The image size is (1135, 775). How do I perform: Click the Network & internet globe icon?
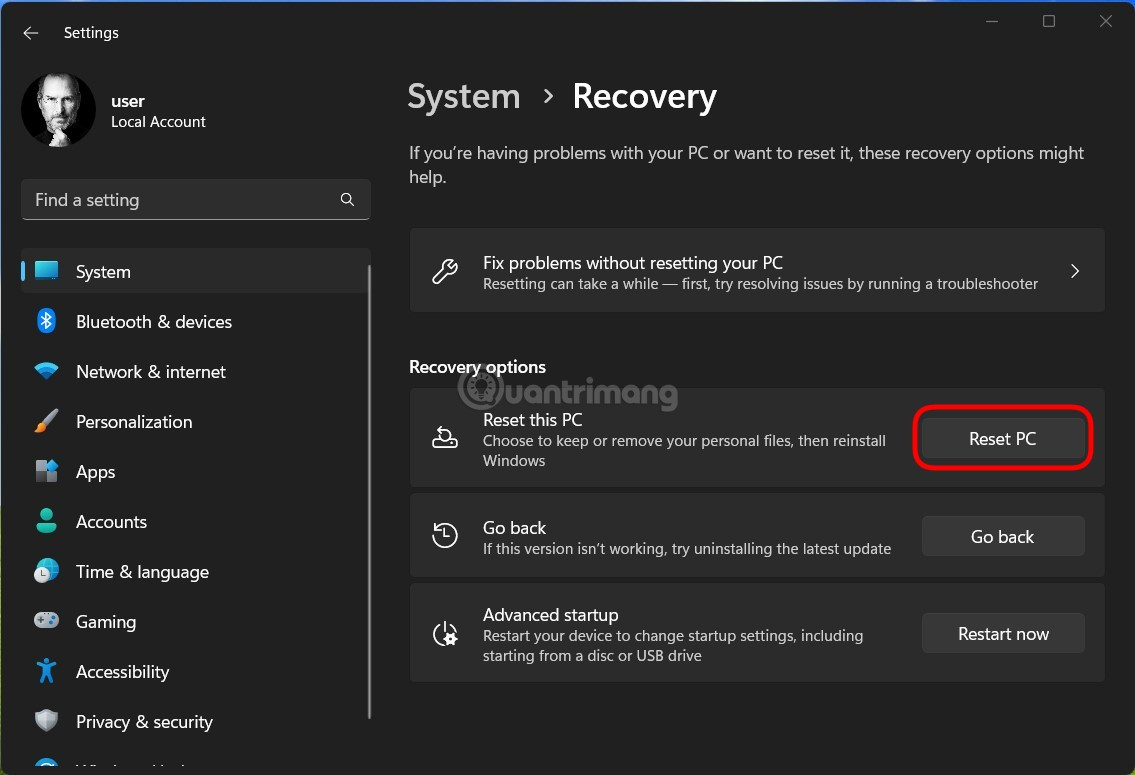click(x=46, y=371)
